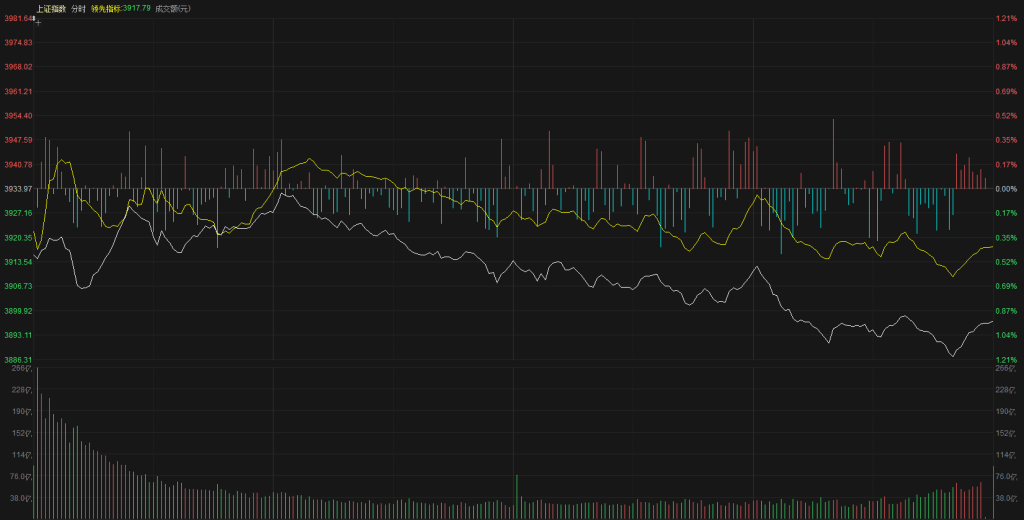Select the 0.00% label on right axis
The width and height of the screenshot is (1024, 520).
click(1005, 189)
